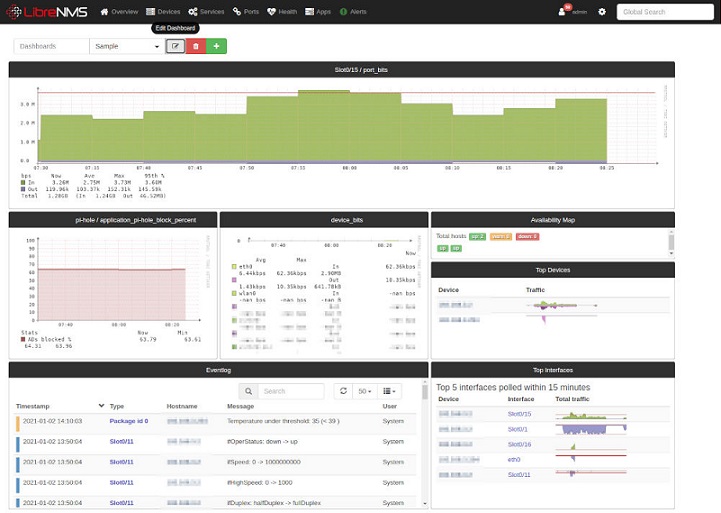
Task: Click the Global Search input field
Action: pyautogui.click(x=664, y=12)
